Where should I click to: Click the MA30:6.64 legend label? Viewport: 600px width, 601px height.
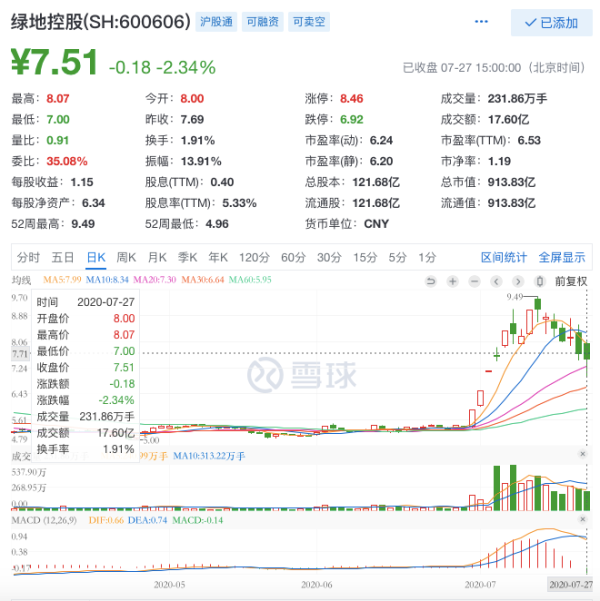click(x=202, y=280)
